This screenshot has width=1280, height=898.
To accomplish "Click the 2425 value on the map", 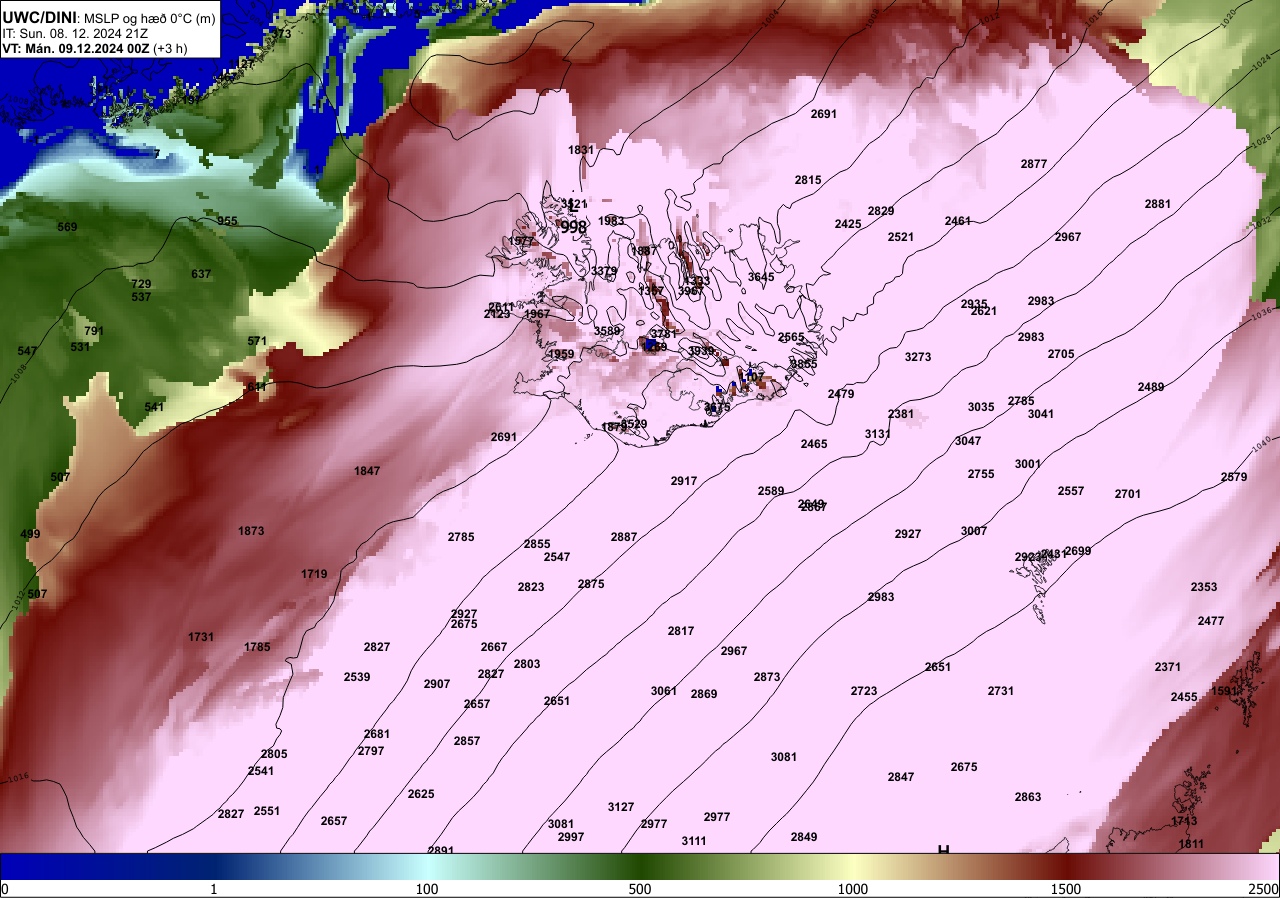I will coord(848,224).
